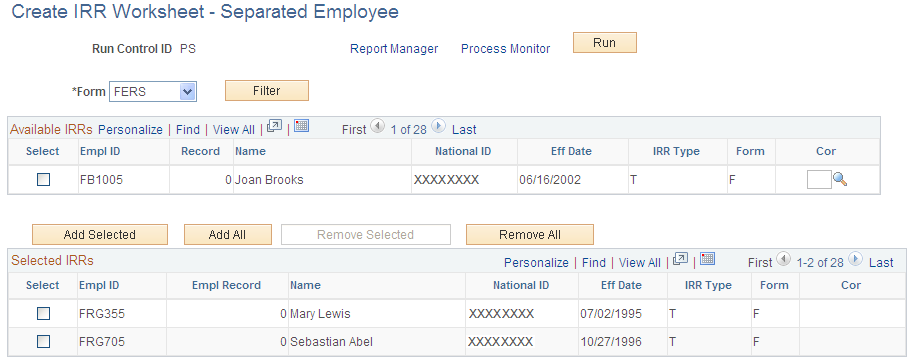Click the Filter button

[267, 90]
